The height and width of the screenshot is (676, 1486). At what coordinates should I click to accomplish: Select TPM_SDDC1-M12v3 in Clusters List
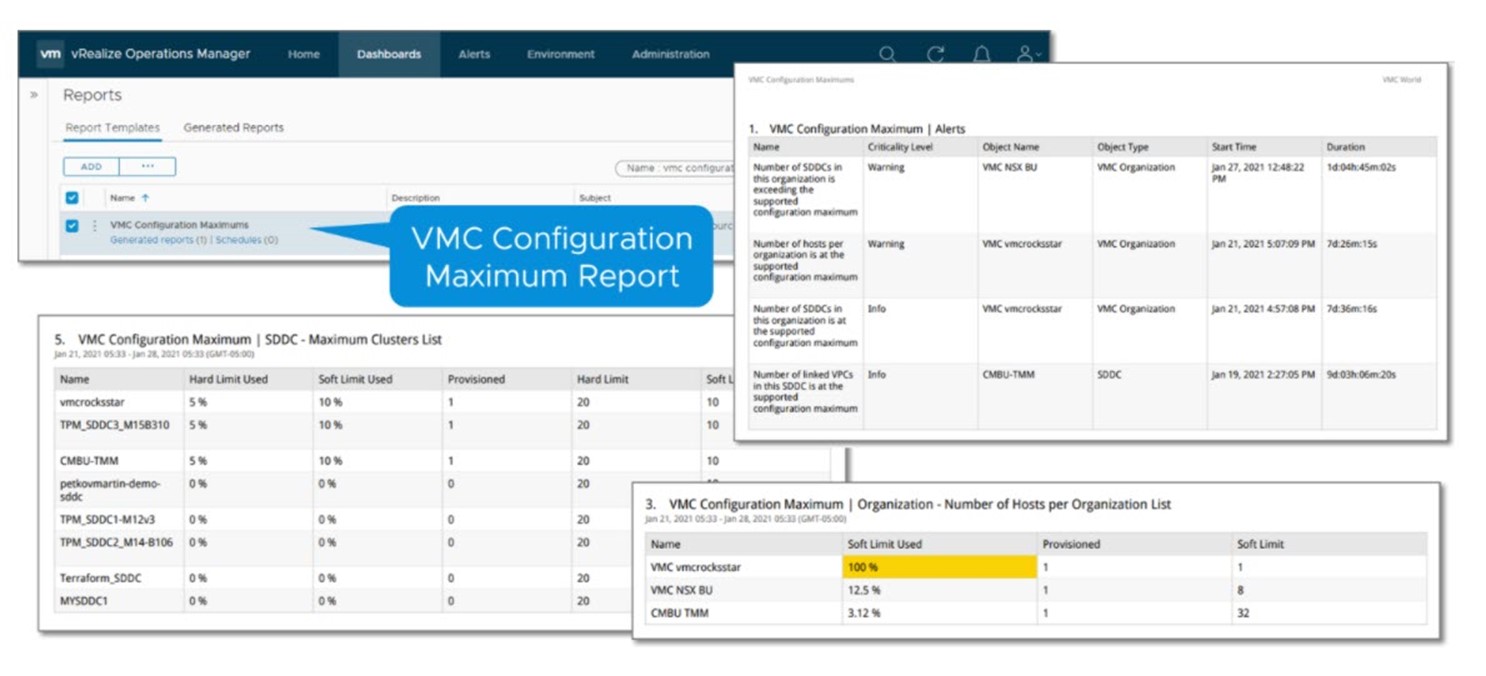pos(106,520)
